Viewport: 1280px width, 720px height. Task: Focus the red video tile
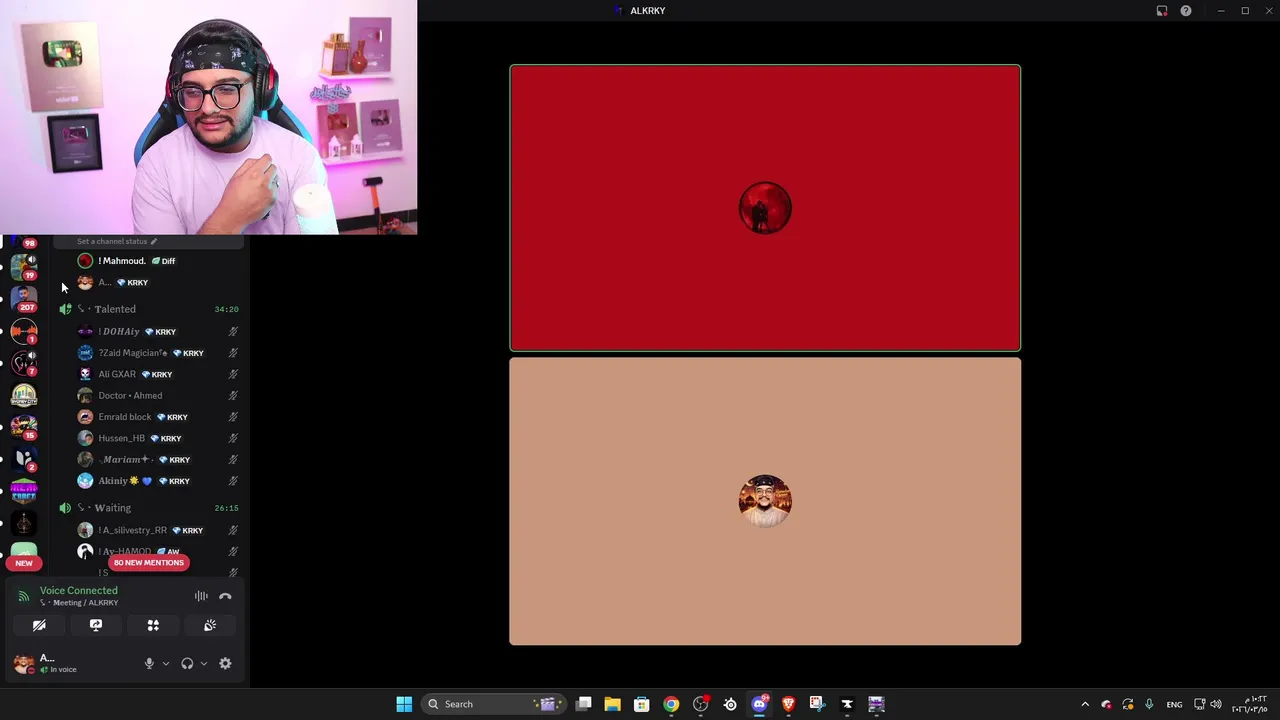click(765, 208)
